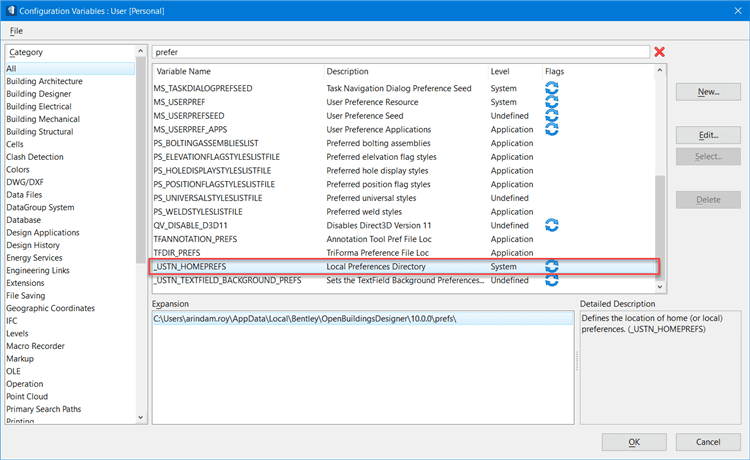Image resolution: width=750 pixels, height=460 pixels.
Task: Confirm with the OK button
Action: click(x=633, y=442)
